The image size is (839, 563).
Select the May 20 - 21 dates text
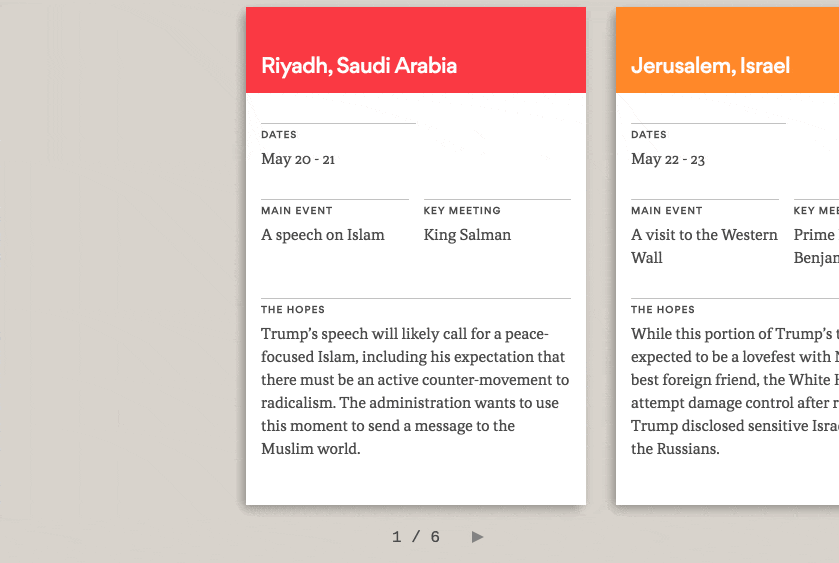298,159
